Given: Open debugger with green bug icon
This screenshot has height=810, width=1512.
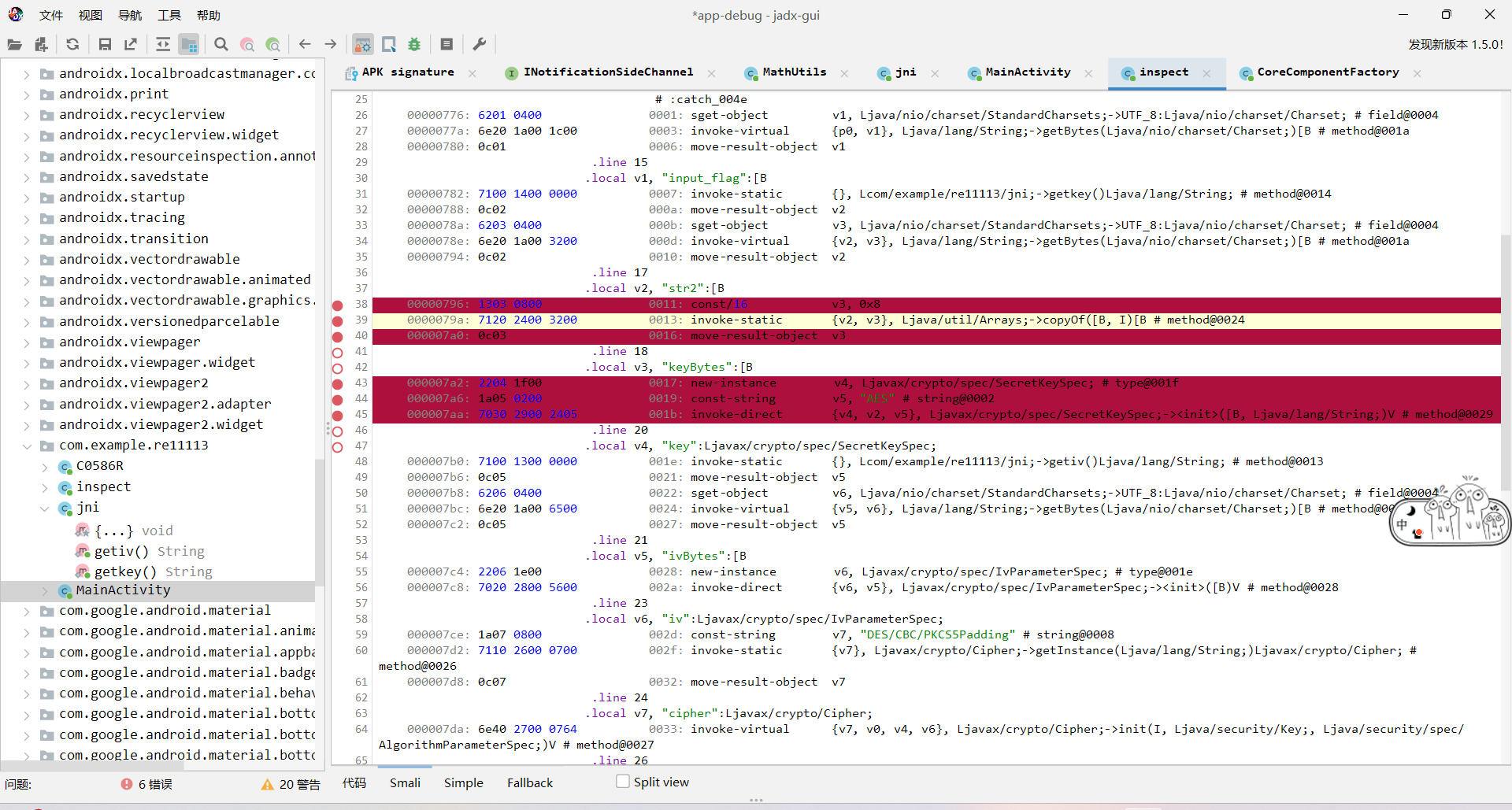Looking at the screenshot, I should (414, 44).
